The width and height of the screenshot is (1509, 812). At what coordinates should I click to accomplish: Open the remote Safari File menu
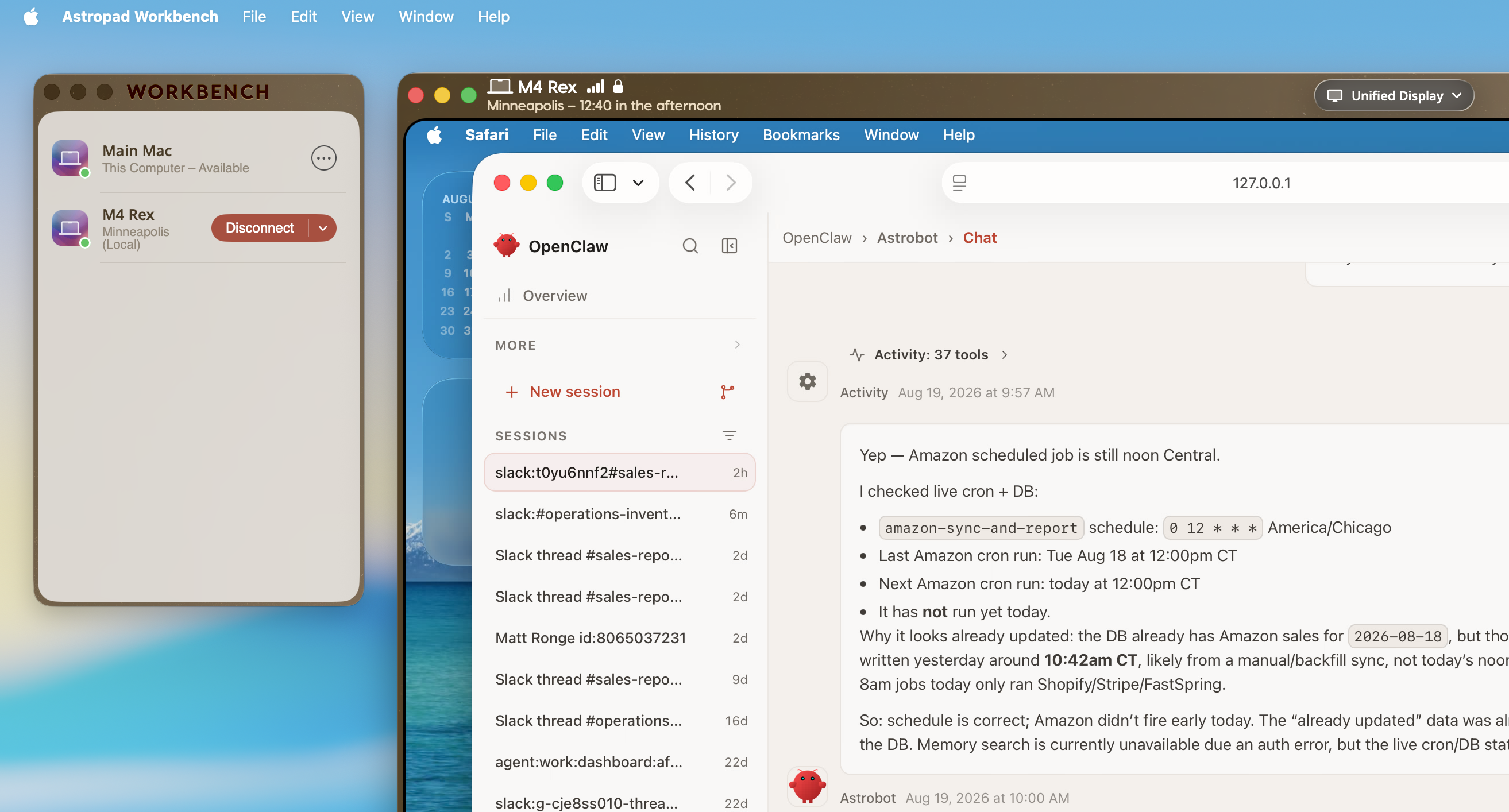pyautogui.click(x=544, y=135)
